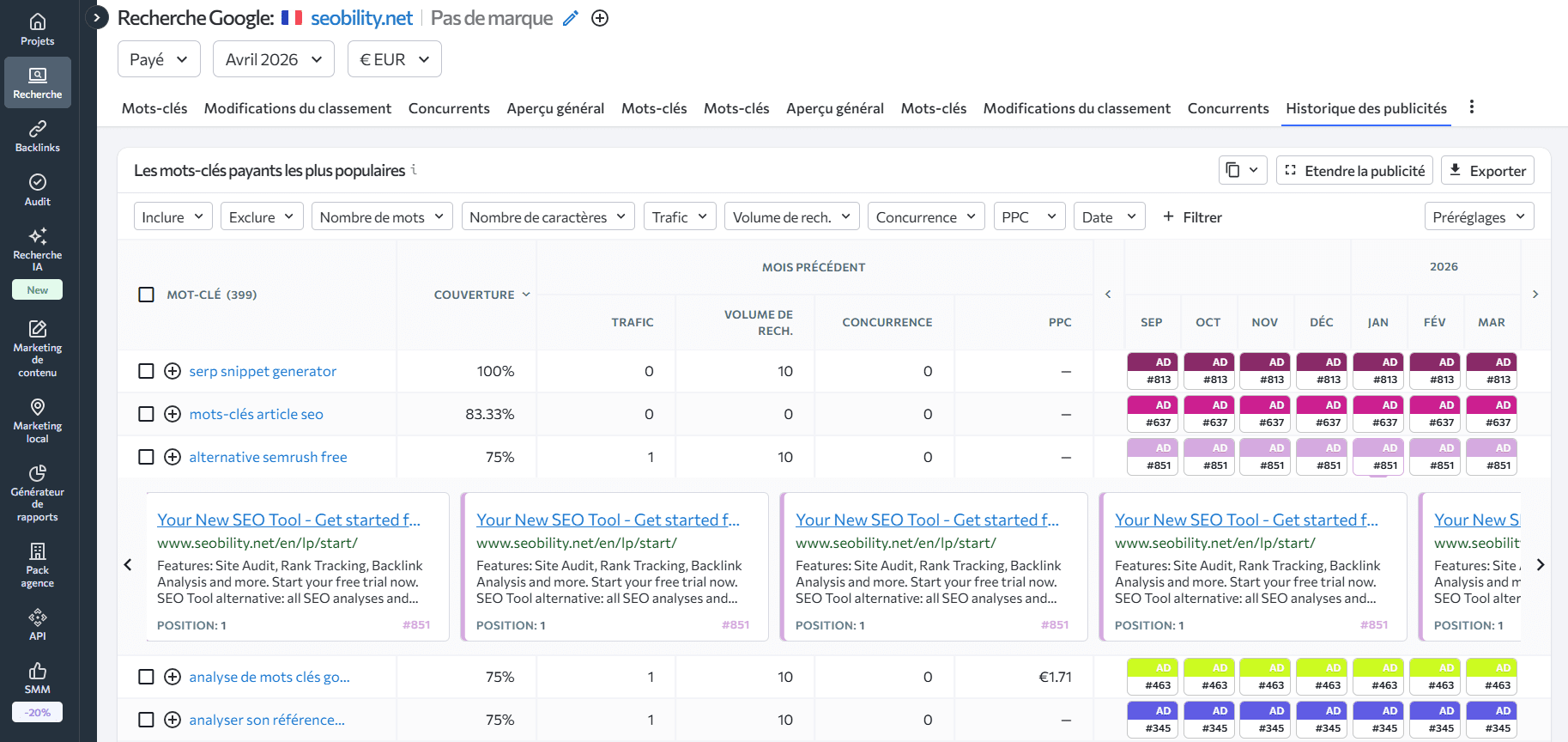The width and height of the screenshot is (1568, 742).
Task: Check 'mots-clés article seo' row
Action: point(146,414)
